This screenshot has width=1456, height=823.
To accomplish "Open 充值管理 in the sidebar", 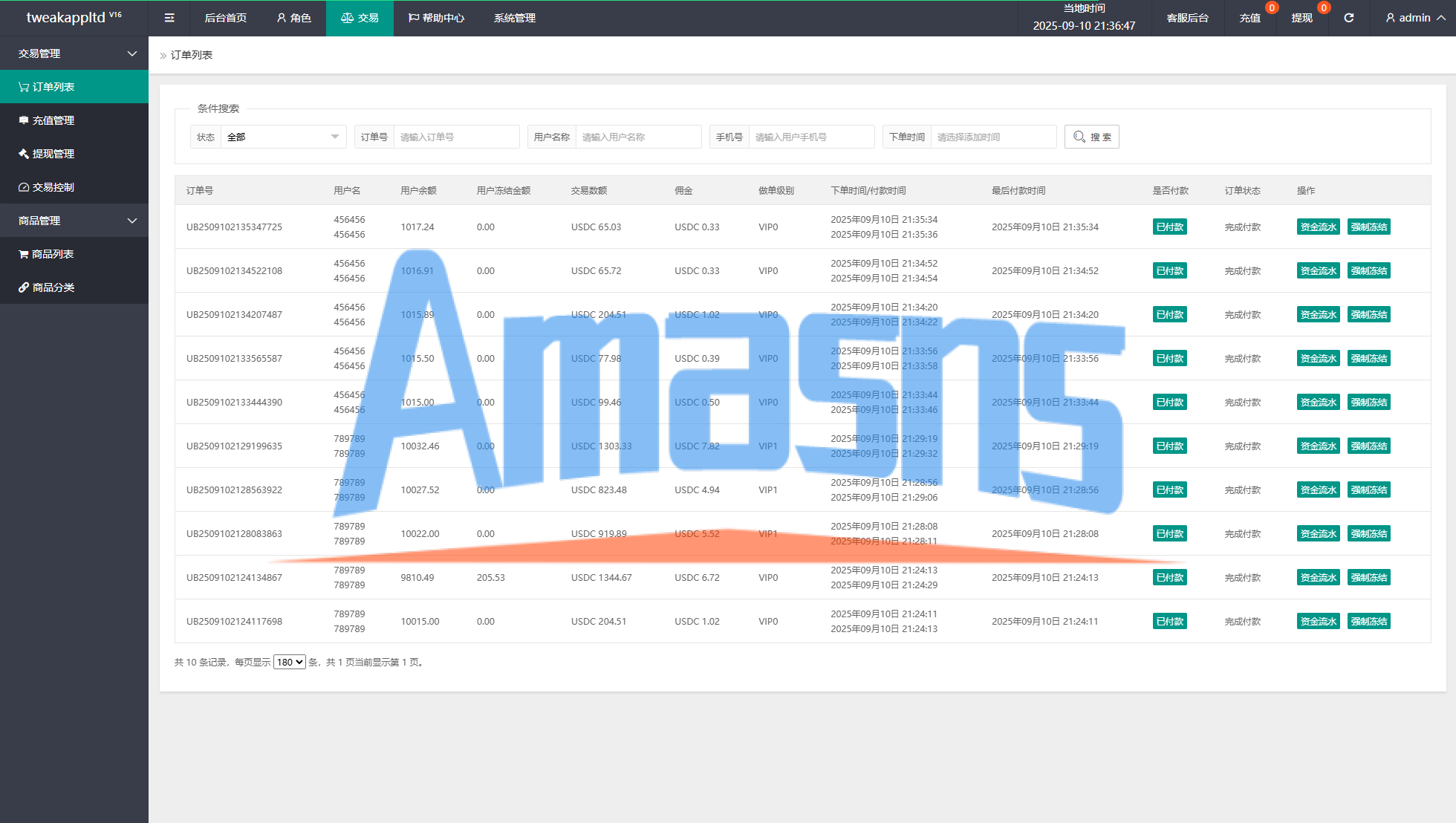I will coord(46,120).
